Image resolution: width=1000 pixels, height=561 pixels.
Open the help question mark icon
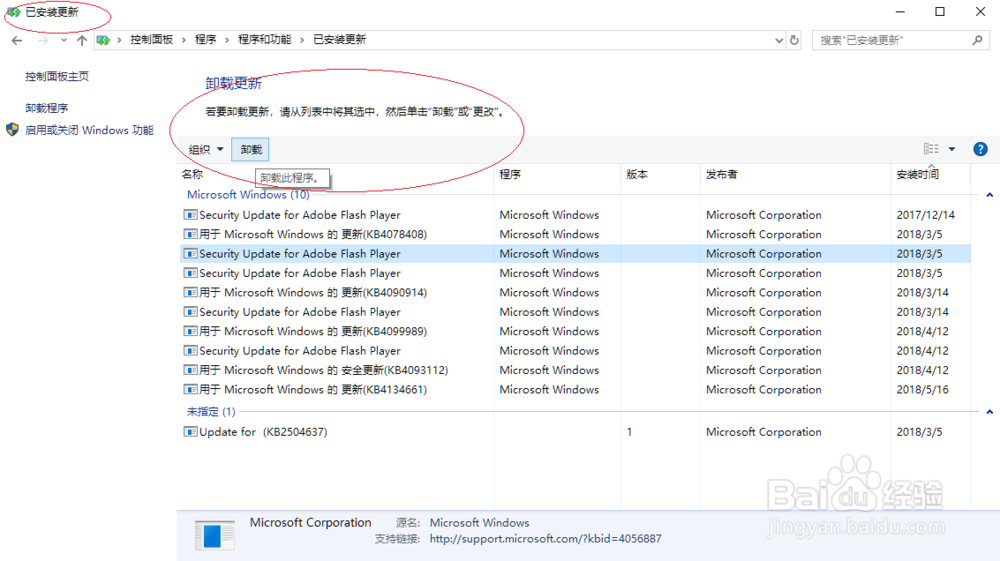980,149
